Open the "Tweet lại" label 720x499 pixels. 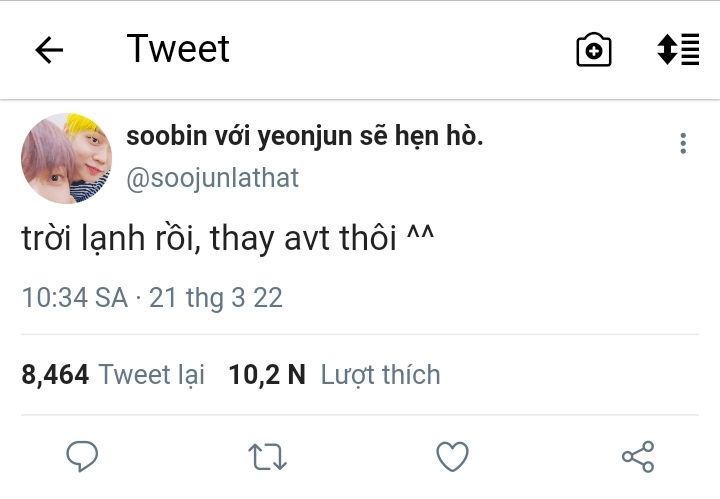pyautogui.click(x=152, y=375)
